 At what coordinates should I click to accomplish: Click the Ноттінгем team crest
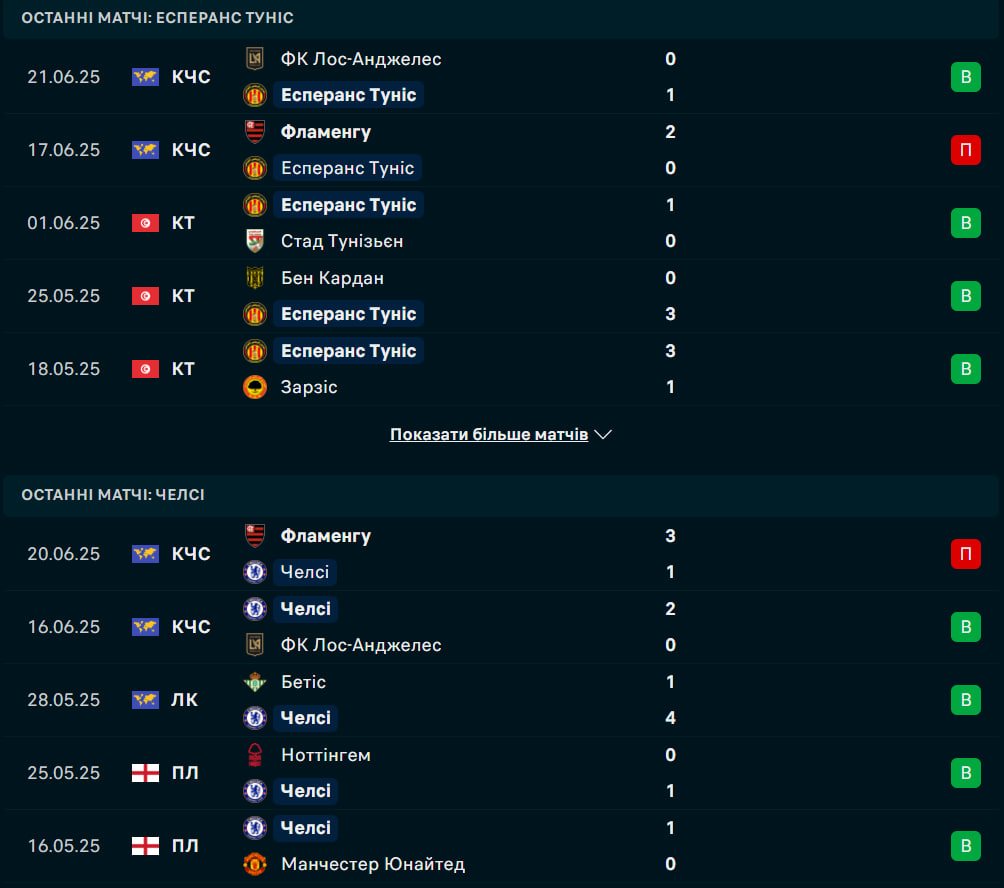pyautogui.click(x=255, y=755)
